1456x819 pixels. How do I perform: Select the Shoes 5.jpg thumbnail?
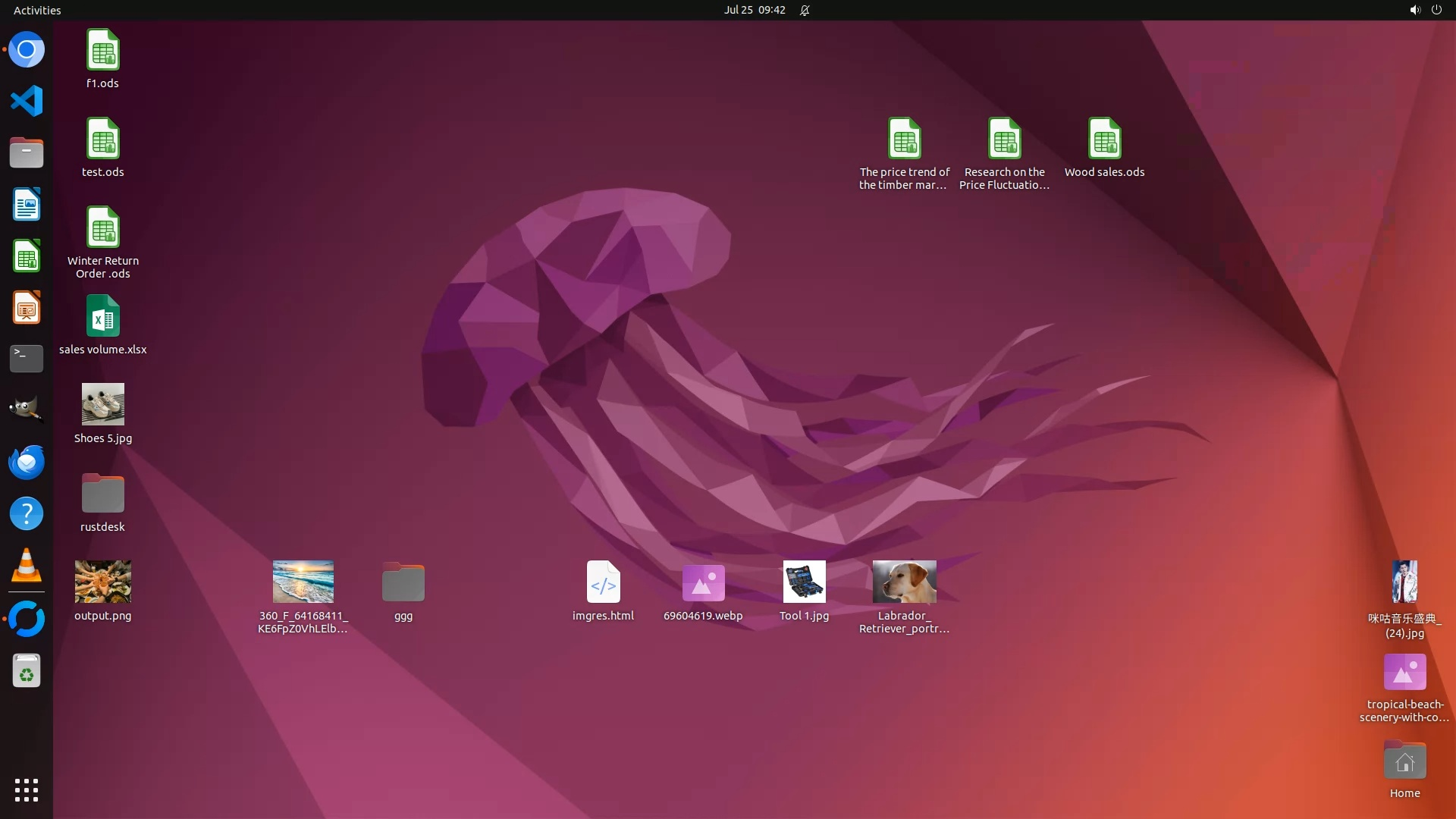tap(103, 404)
